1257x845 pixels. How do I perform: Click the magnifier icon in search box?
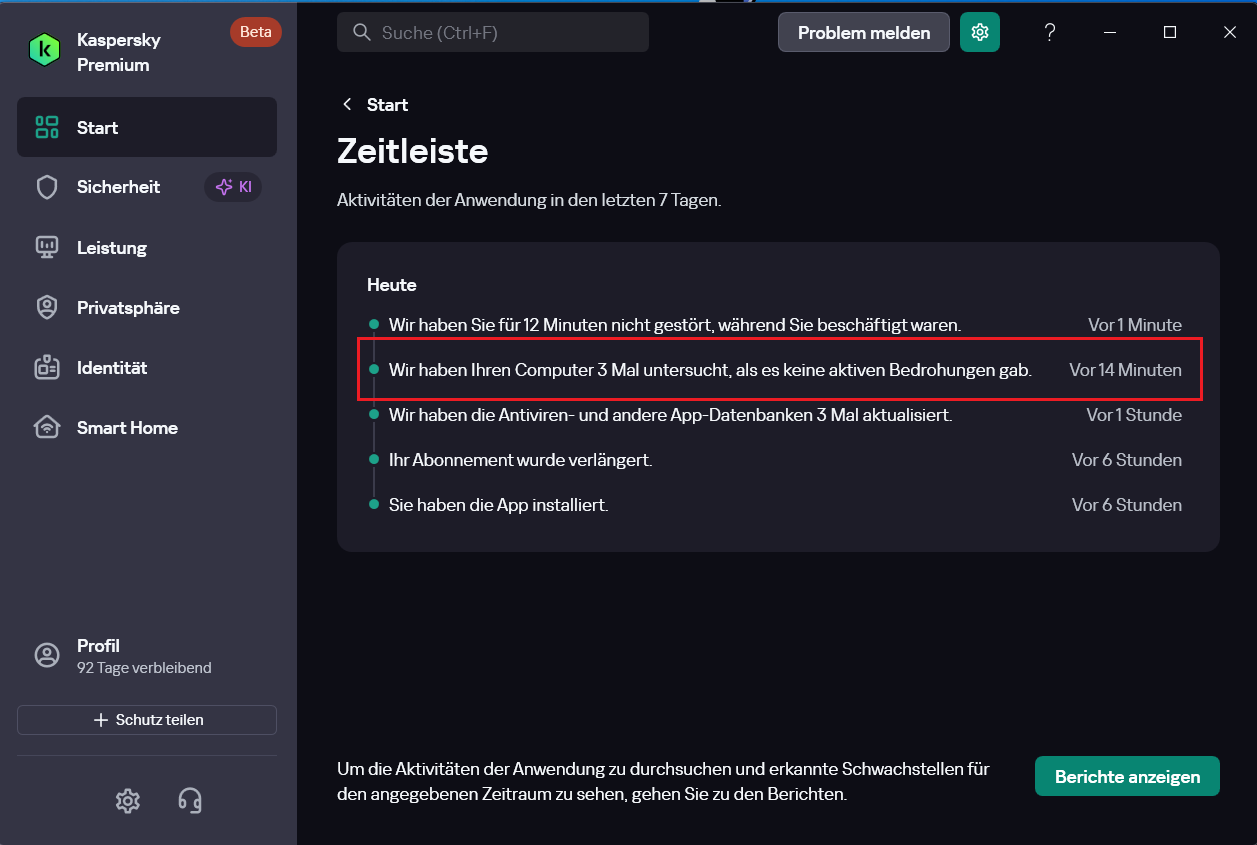coord(362,32)
